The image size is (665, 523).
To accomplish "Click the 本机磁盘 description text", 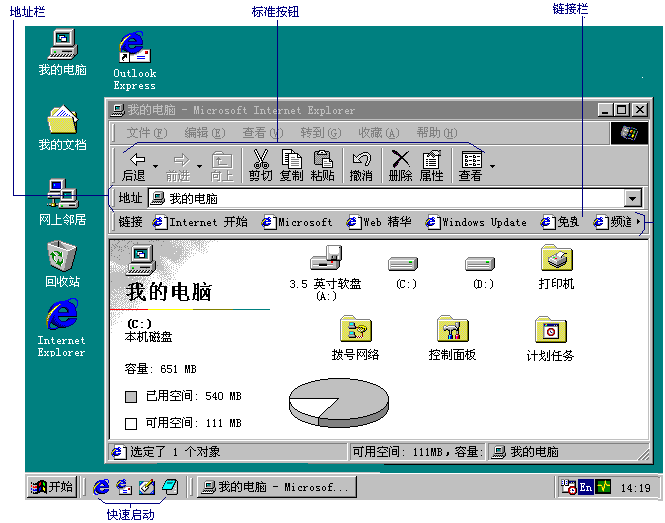I will pos(148,337).
